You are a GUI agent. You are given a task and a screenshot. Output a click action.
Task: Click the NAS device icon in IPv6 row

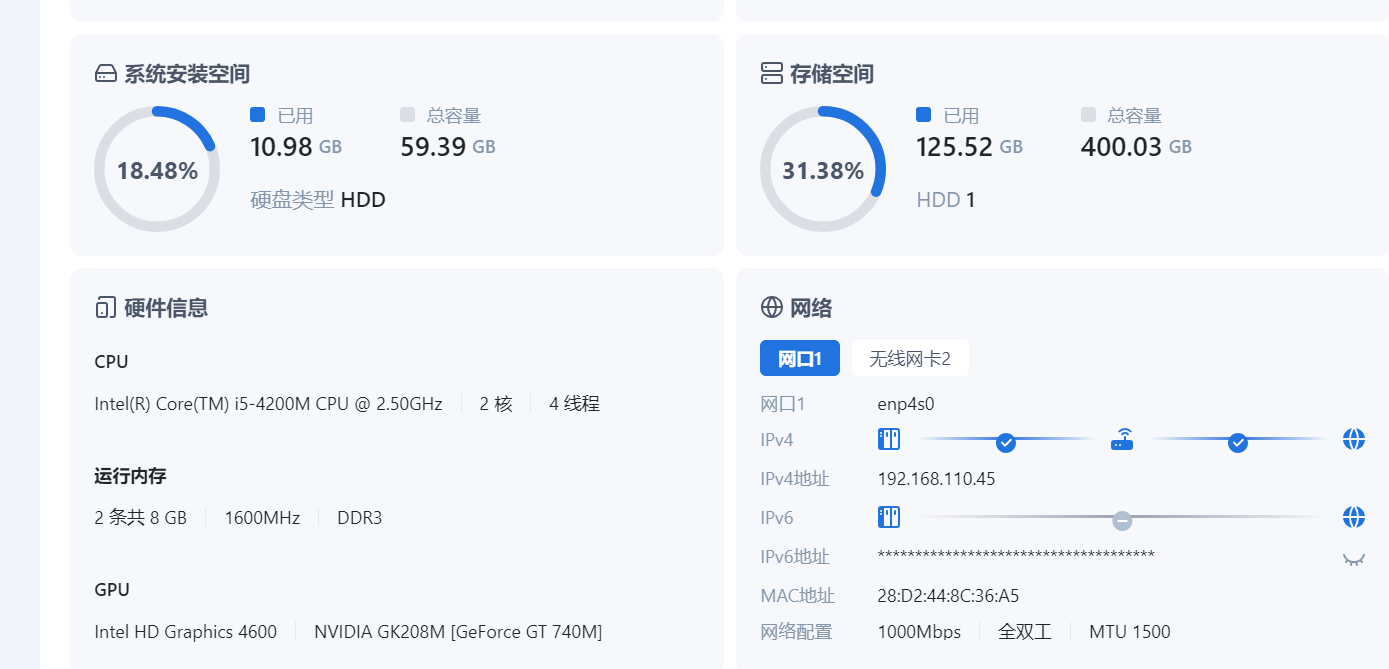pyautogui.click(x=889, y=517)
